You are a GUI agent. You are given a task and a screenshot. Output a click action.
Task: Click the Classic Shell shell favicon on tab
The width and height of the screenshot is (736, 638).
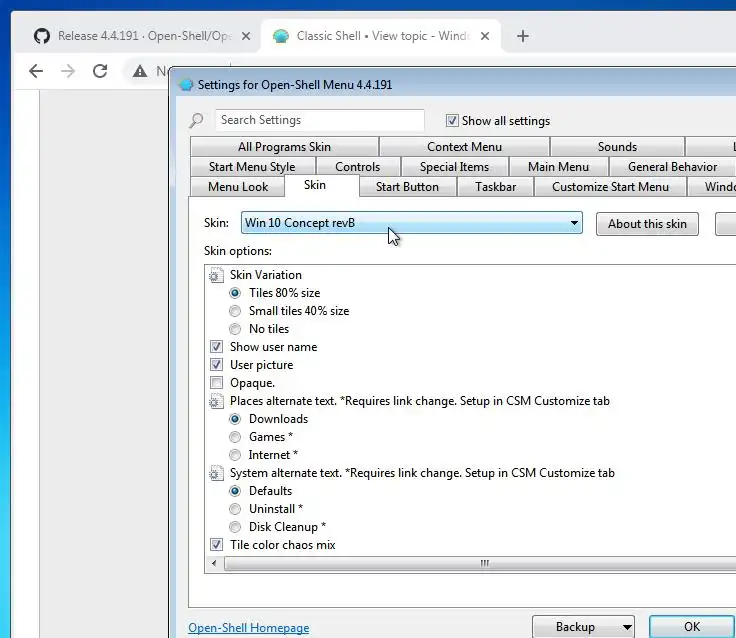click(x=281, y=36)
